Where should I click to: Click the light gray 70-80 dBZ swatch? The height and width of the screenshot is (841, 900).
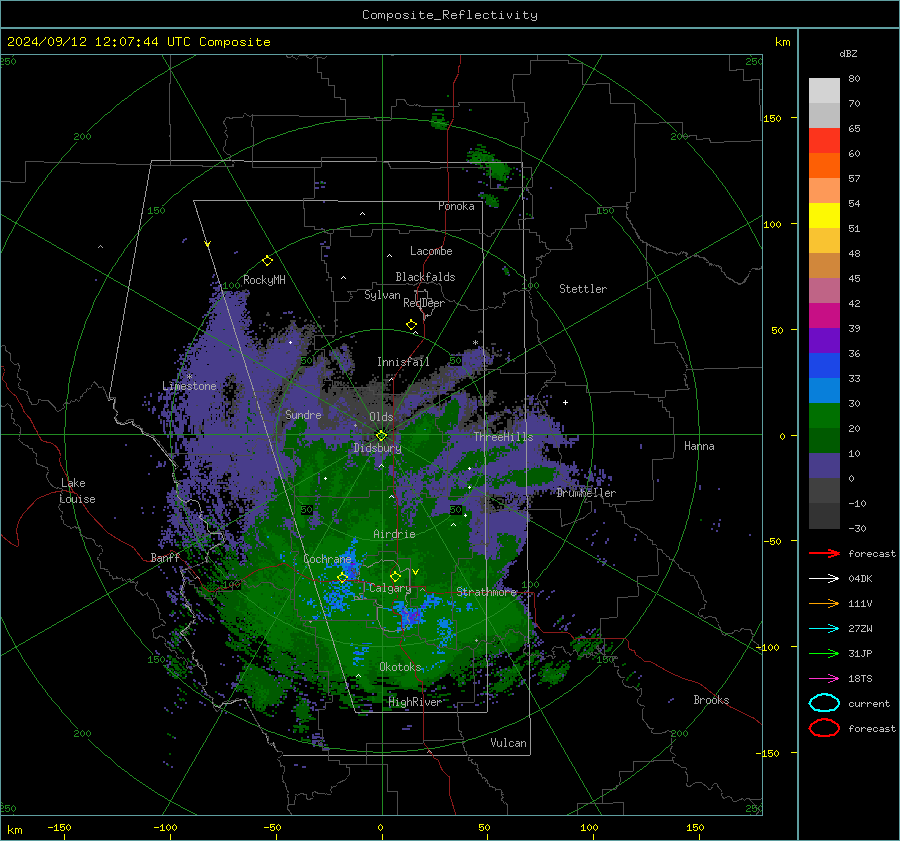(824, 91)
